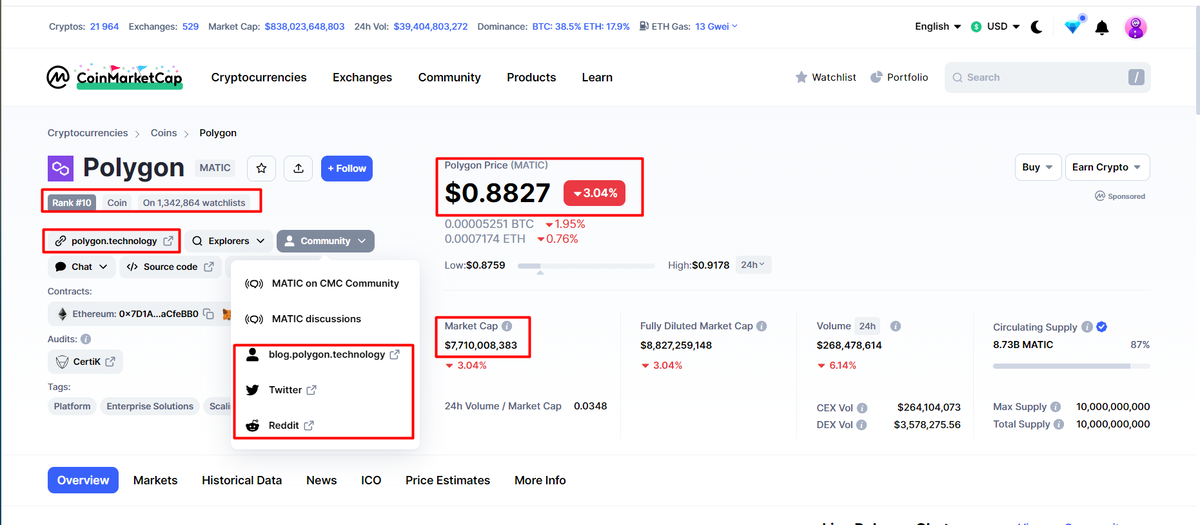This screenshot has height=525, width=1200.
Task: Click the info icon beside Audits
Action: tap(86, 339)
